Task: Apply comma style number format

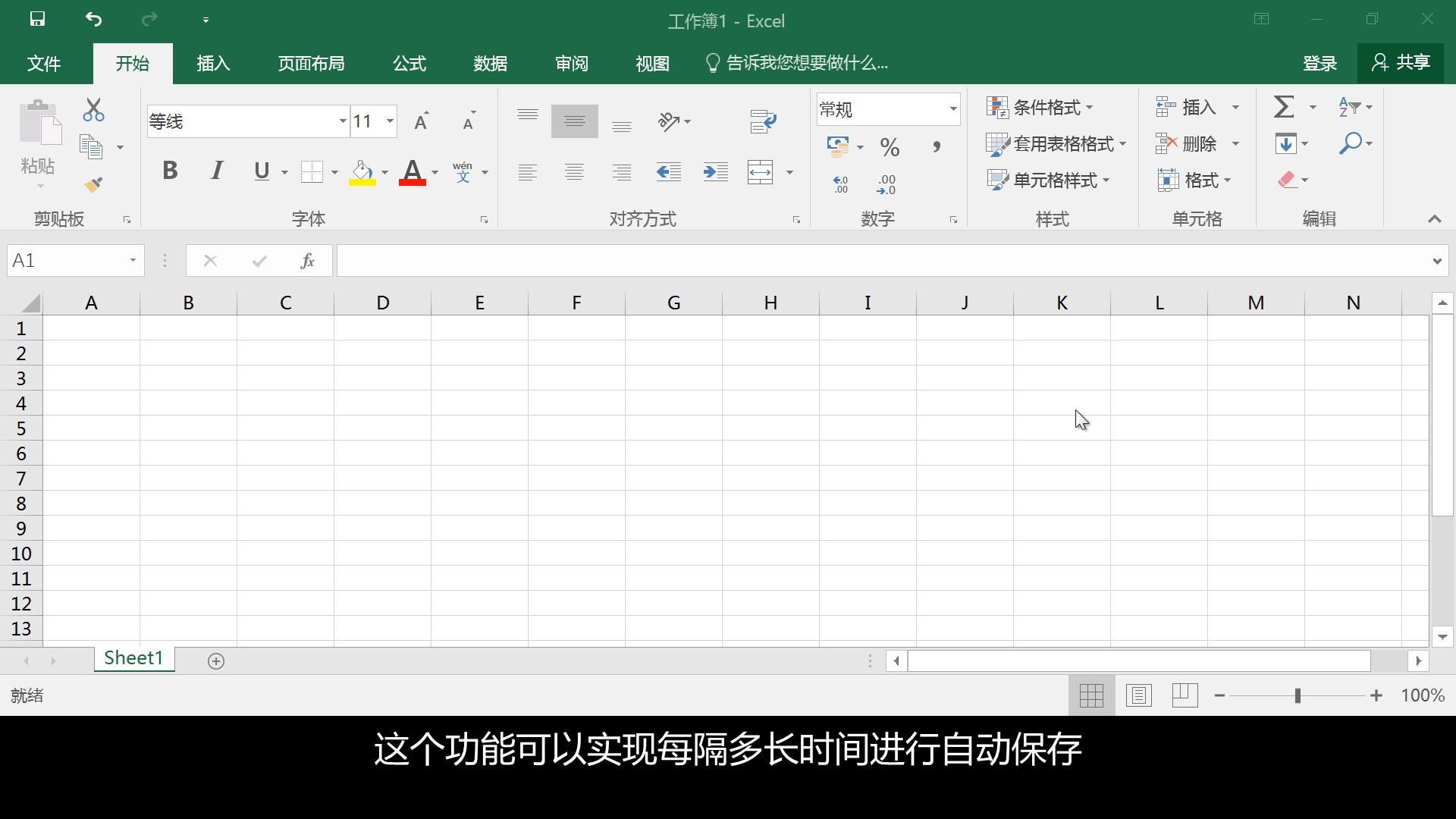Action: pos(937,146)
